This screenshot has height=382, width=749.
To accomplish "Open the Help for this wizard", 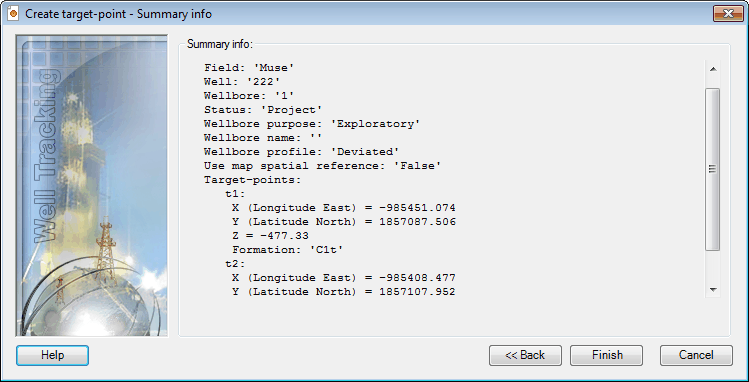I will pyautogui.click(x=53, y=355).
